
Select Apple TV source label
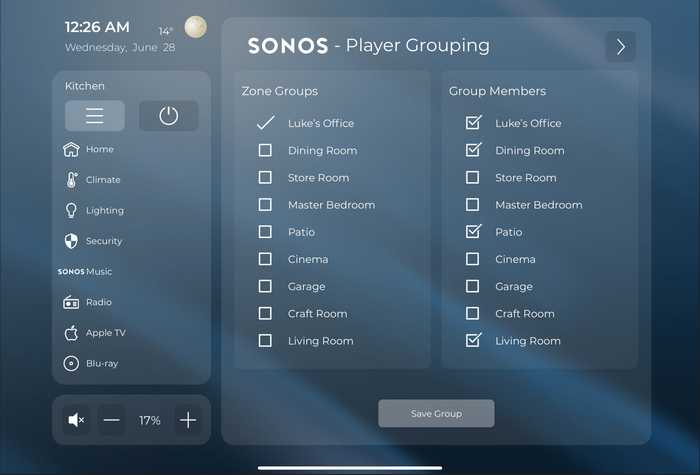pos(106,333)
